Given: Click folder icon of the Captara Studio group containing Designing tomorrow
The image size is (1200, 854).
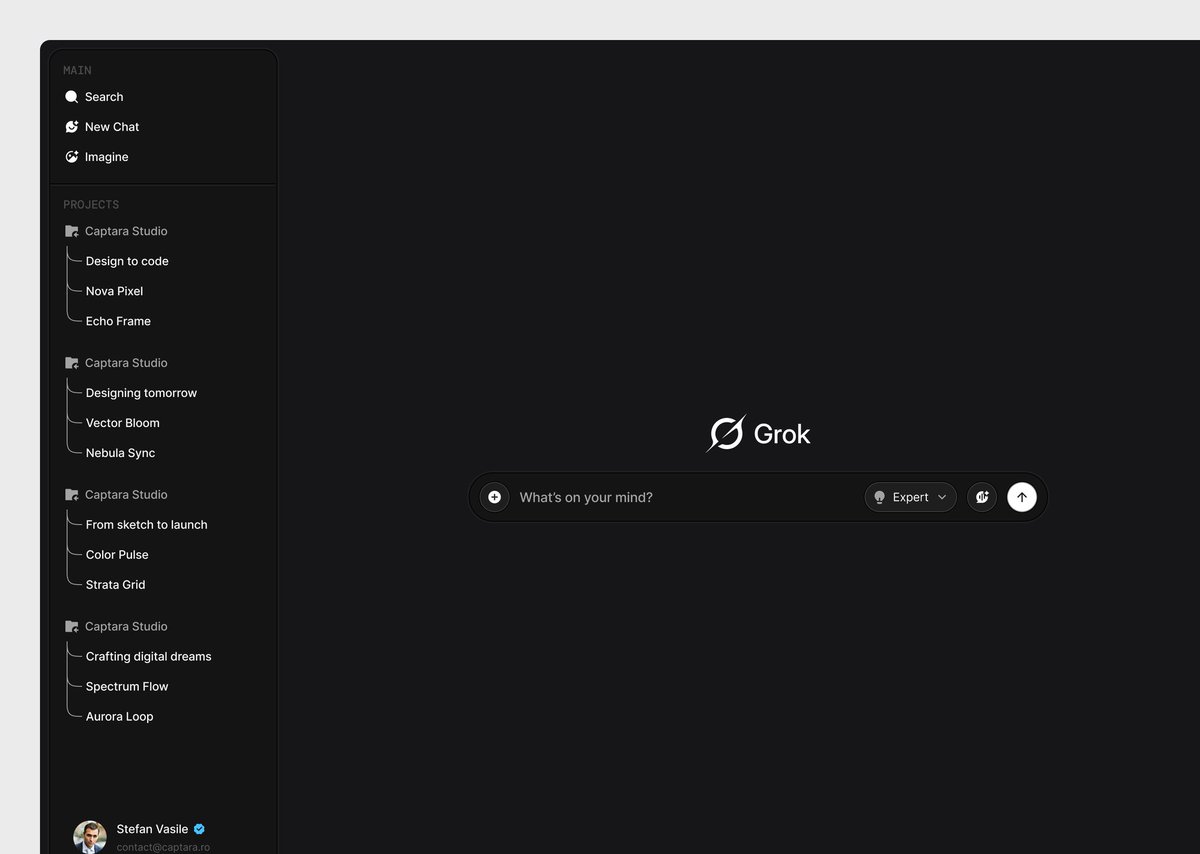Looking at the screenshot, I should [71, 363].
